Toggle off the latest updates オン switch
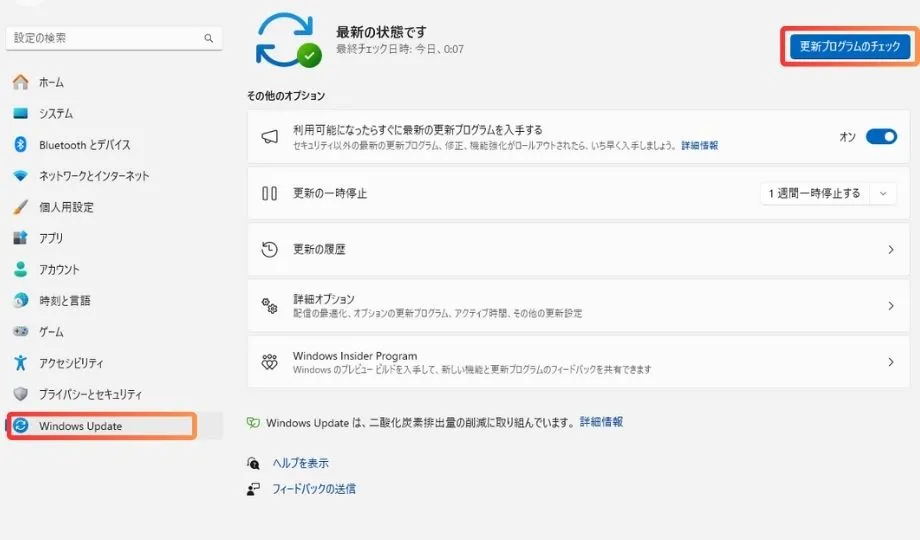The height and width of the screenshot is (540, 920). (881, 137)
